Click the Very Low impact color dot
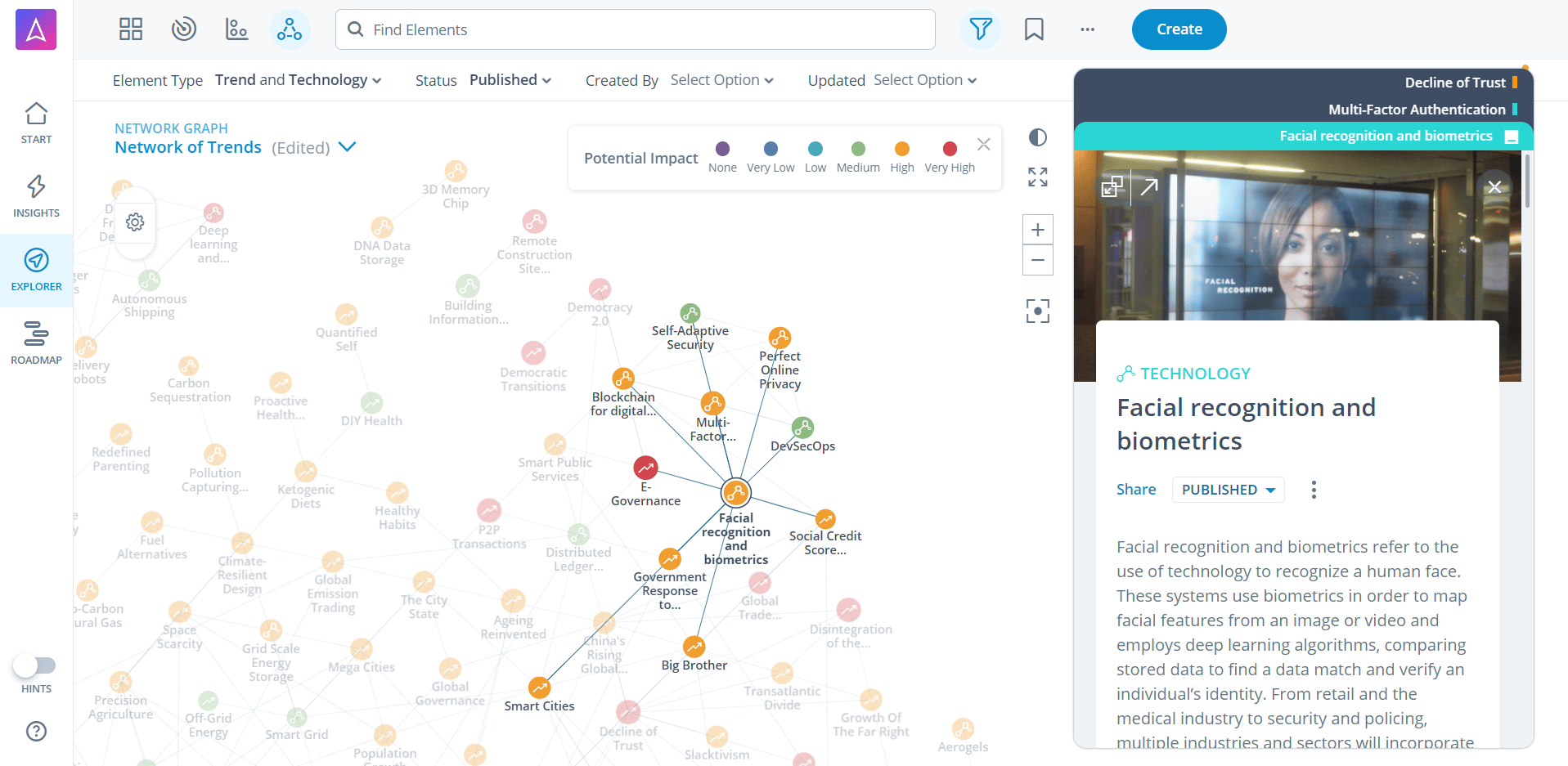This screenshot has width=1568, height=766. coord(771,149)
